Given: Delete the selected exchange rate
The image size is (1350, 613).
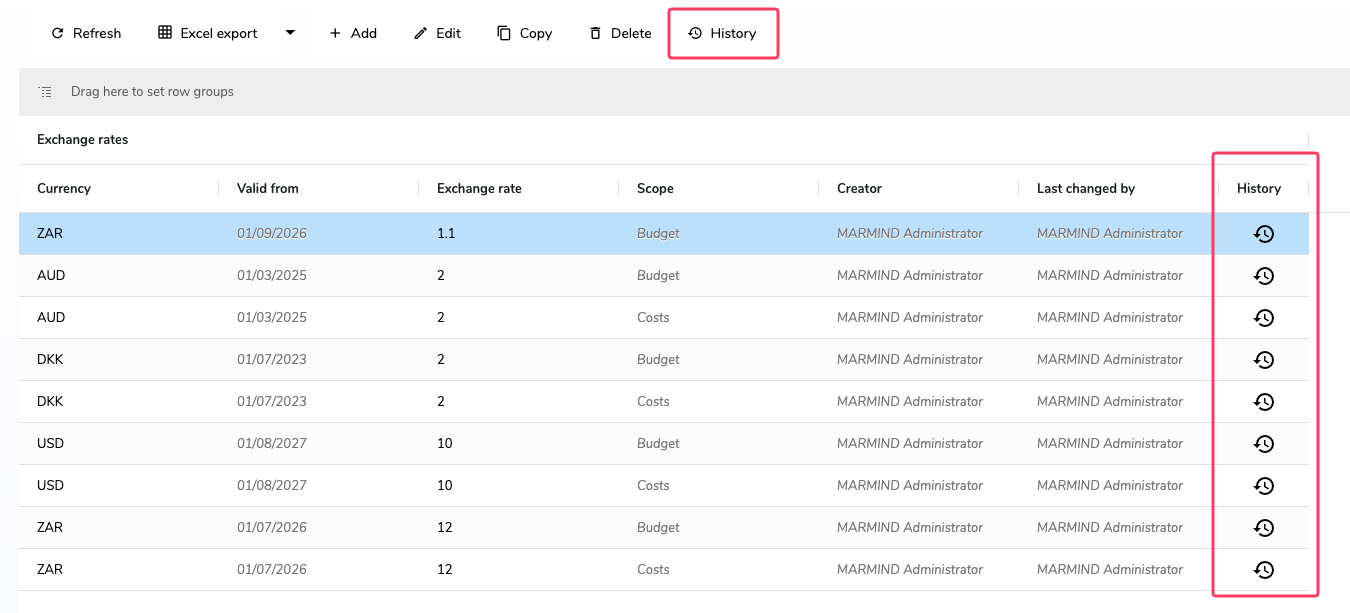Looking at the screenshot, I should coord(620,33).
